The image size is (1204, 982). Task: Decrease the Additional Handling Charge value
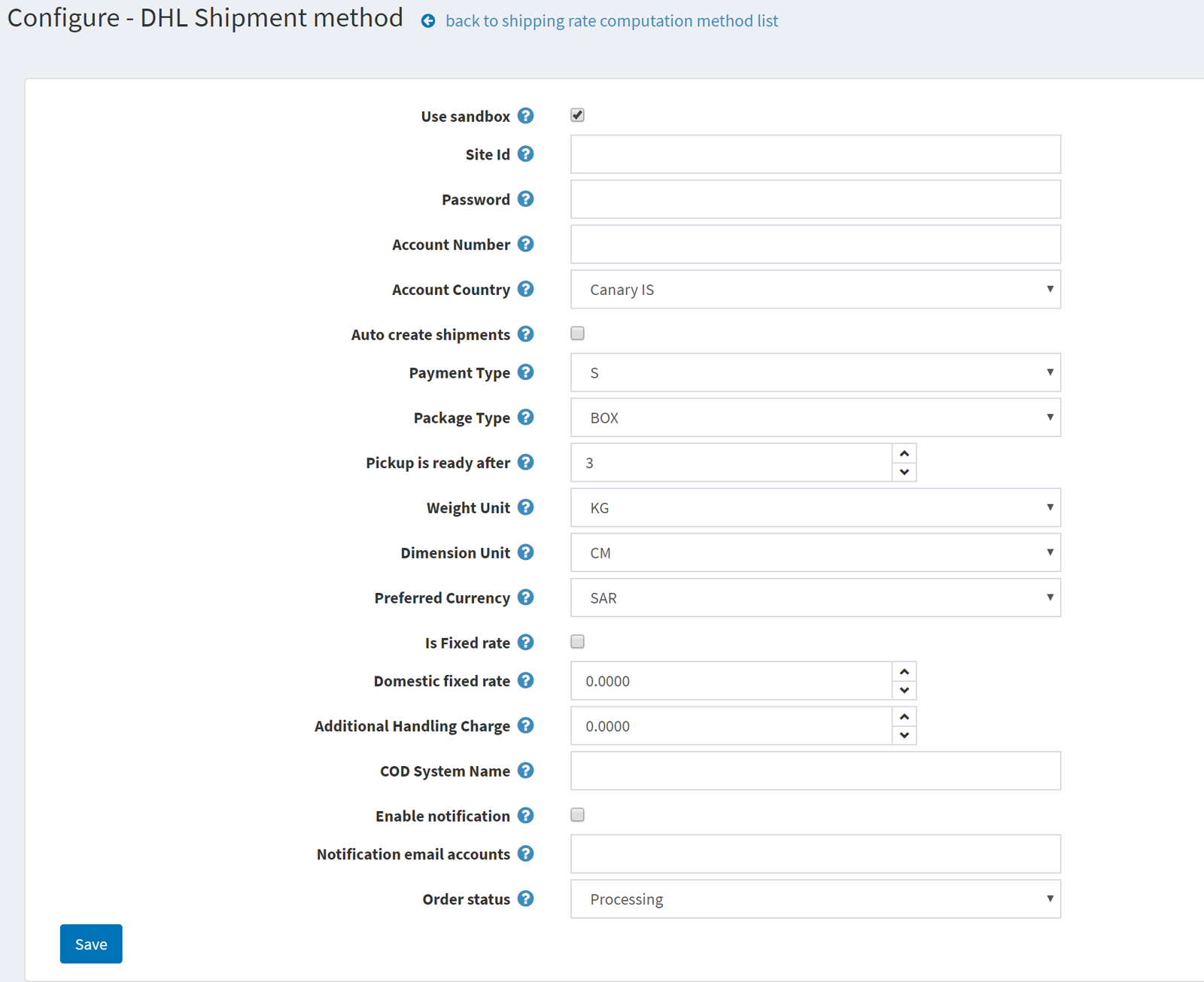pos(905,735)
